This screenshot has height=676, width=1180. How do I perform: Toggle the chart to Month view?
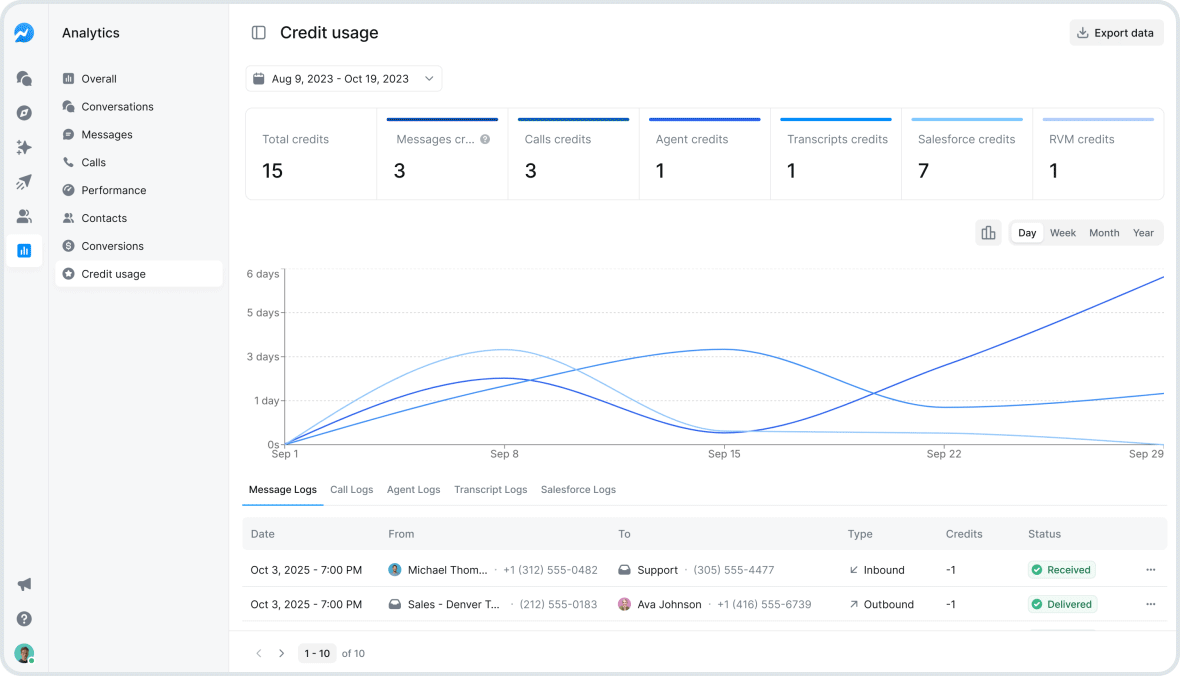[x=1103, y=232]
